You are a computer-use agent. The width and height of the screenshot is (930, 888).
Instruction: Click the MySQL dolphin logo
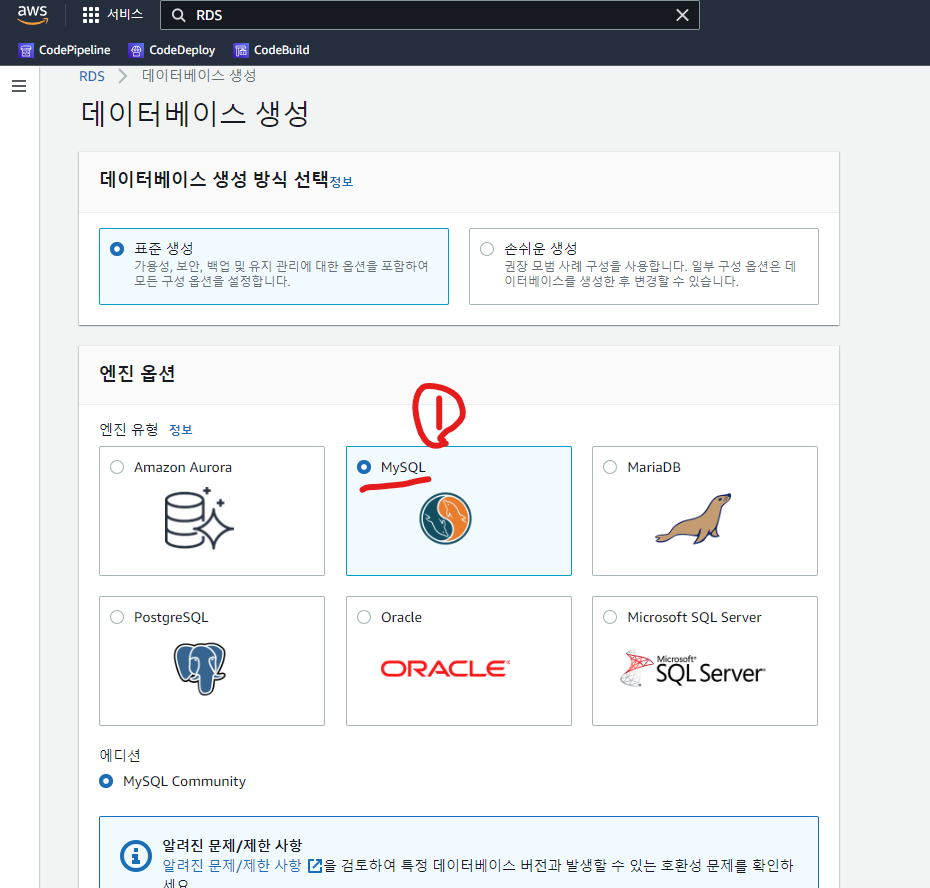click(445, 518)
